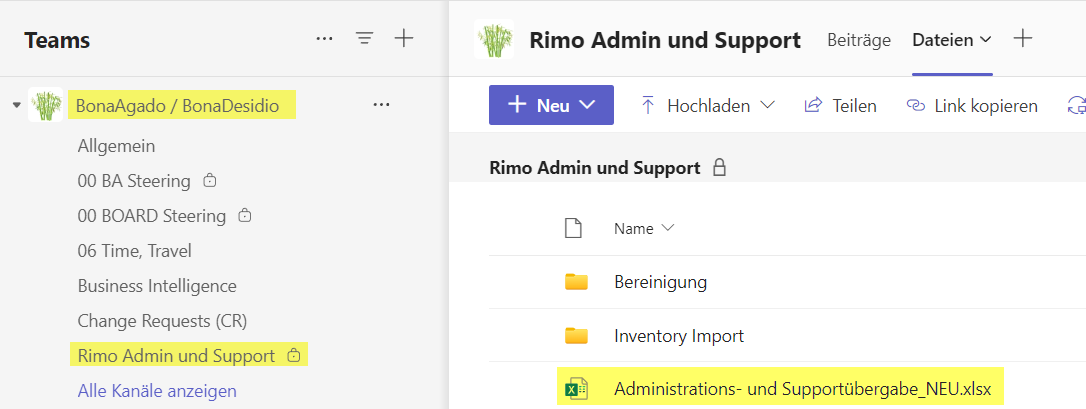Click the file type column header icon
The height and width of the screenshot is (409, 1086).
tap(573, 228)
